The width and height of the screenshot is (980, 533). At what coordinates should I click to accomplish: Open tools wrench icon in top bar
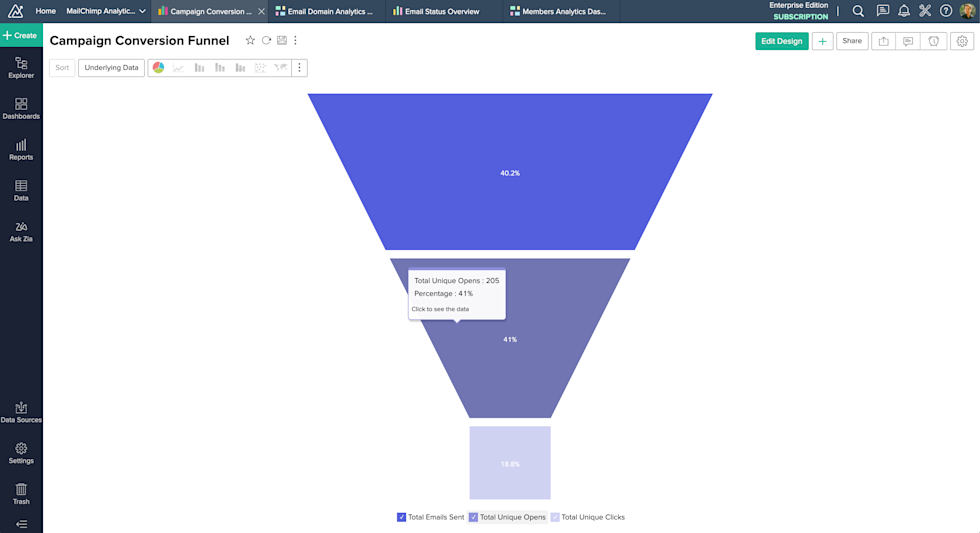click(x=925, y=11)
